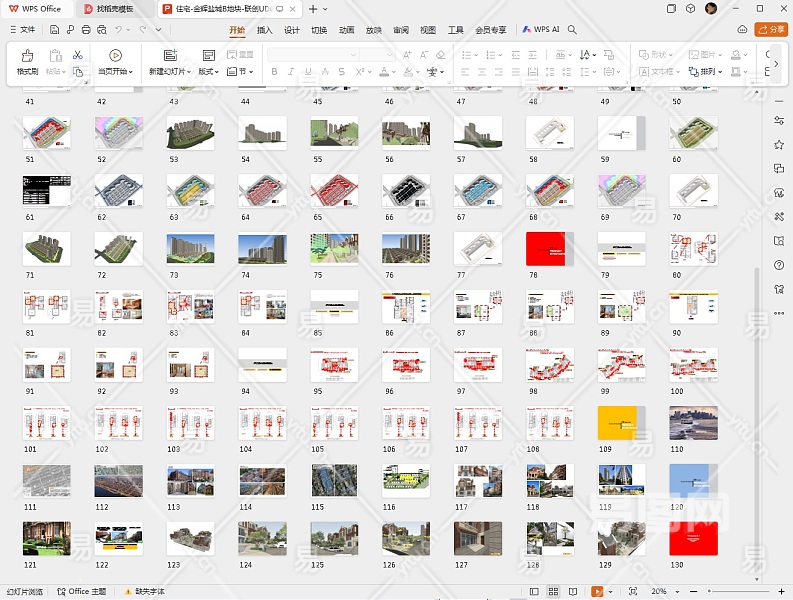Switch to the Design (设计) ribbon tab

point(291,30)
